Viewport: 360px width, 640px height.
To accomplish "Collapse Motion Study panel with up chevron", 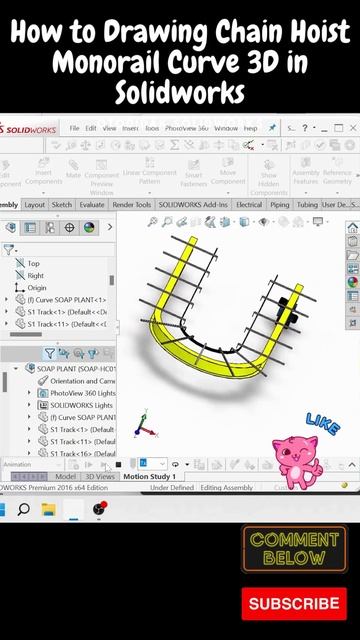I will point(352,464).
